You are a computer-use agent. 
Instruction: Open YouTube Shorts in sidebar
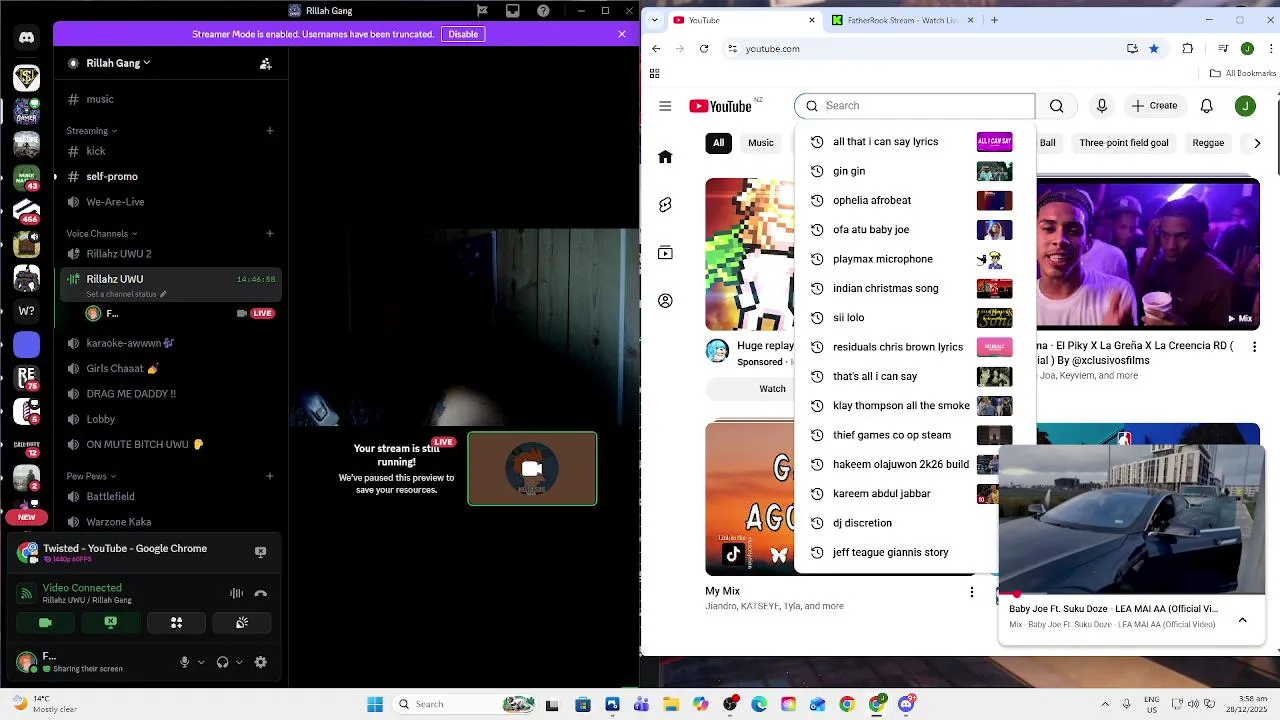click(x=665, y=205)
